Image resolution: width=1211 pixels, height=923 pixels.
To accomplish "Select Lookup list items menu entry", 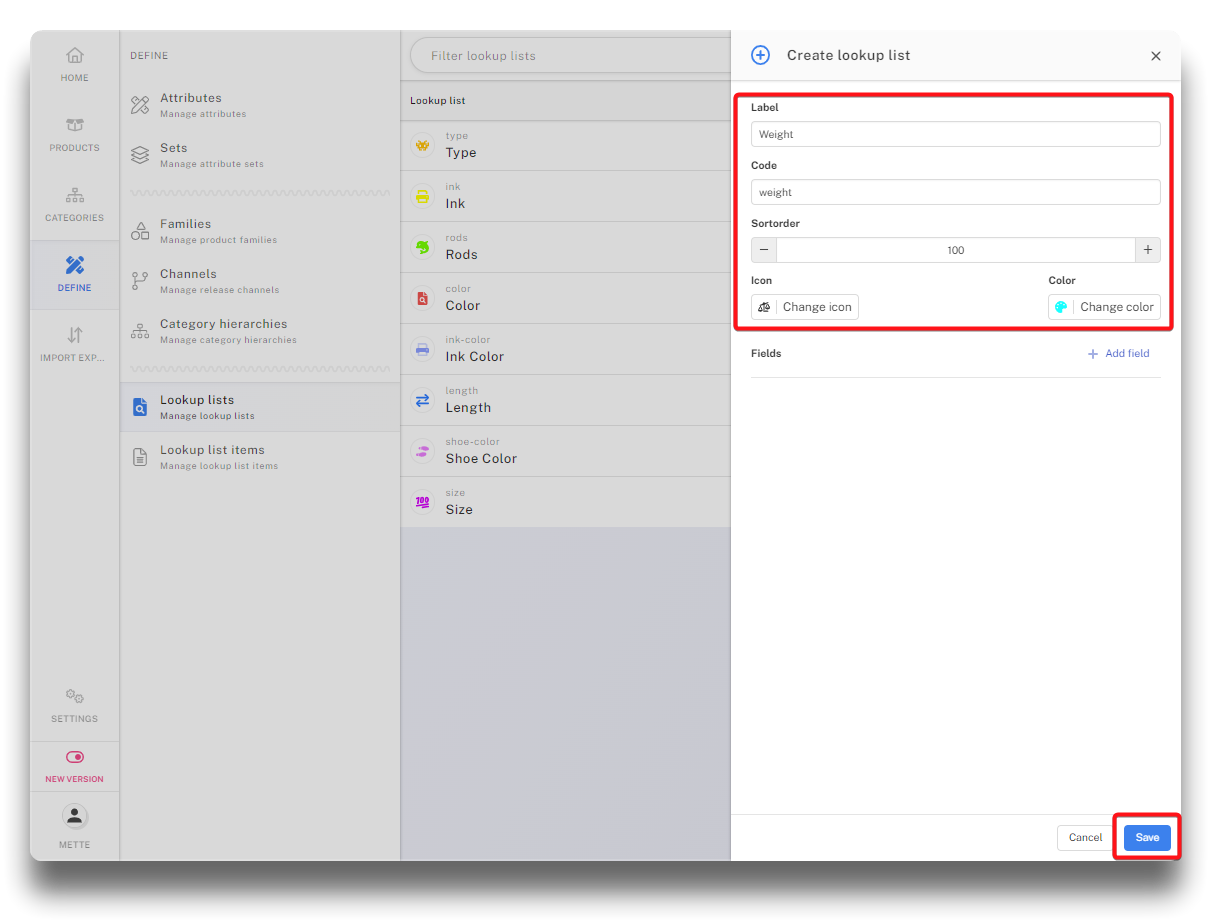I will pos(212,457).
